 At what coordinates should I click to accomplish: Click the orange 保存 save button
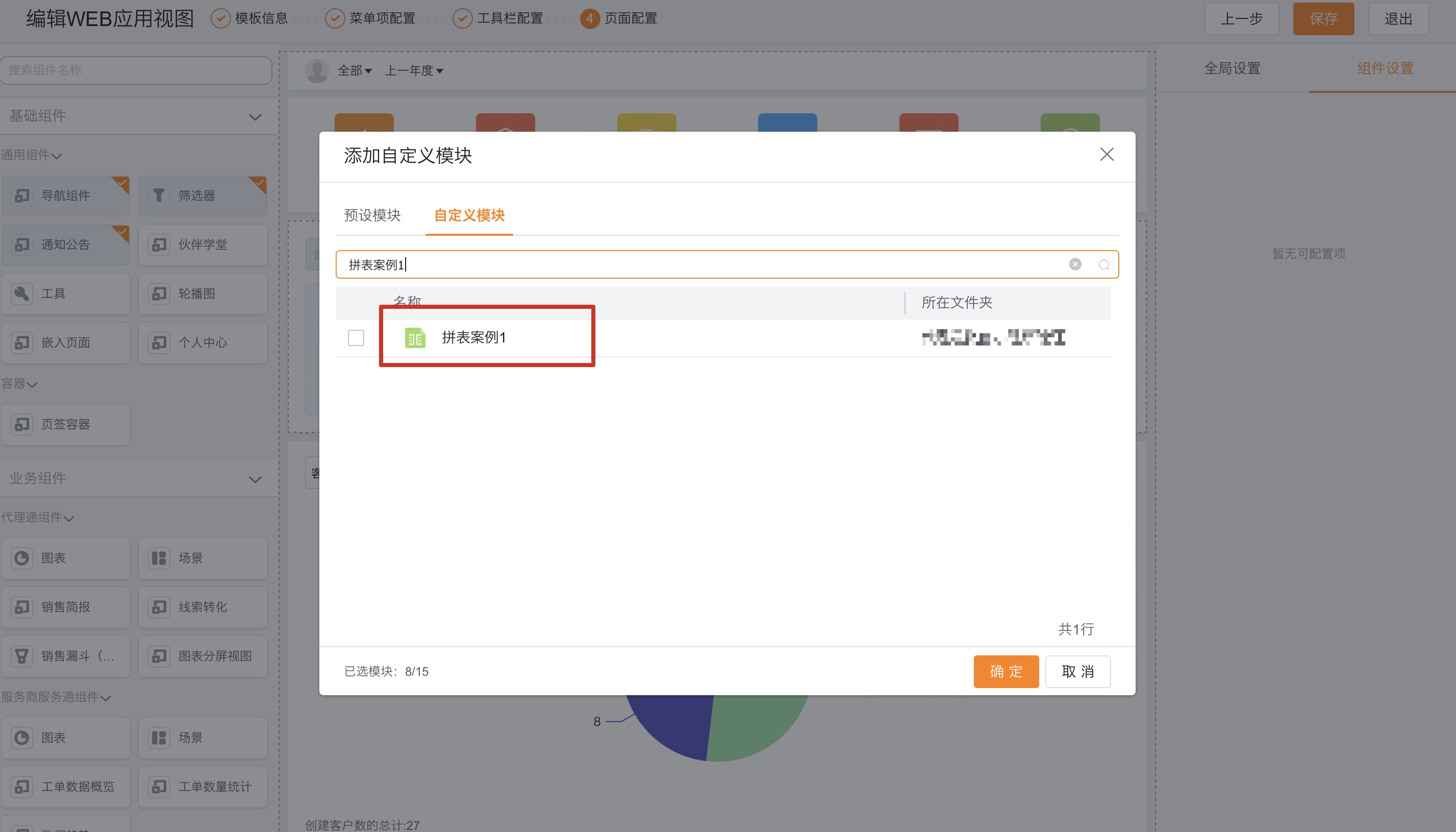(1323, 18)
